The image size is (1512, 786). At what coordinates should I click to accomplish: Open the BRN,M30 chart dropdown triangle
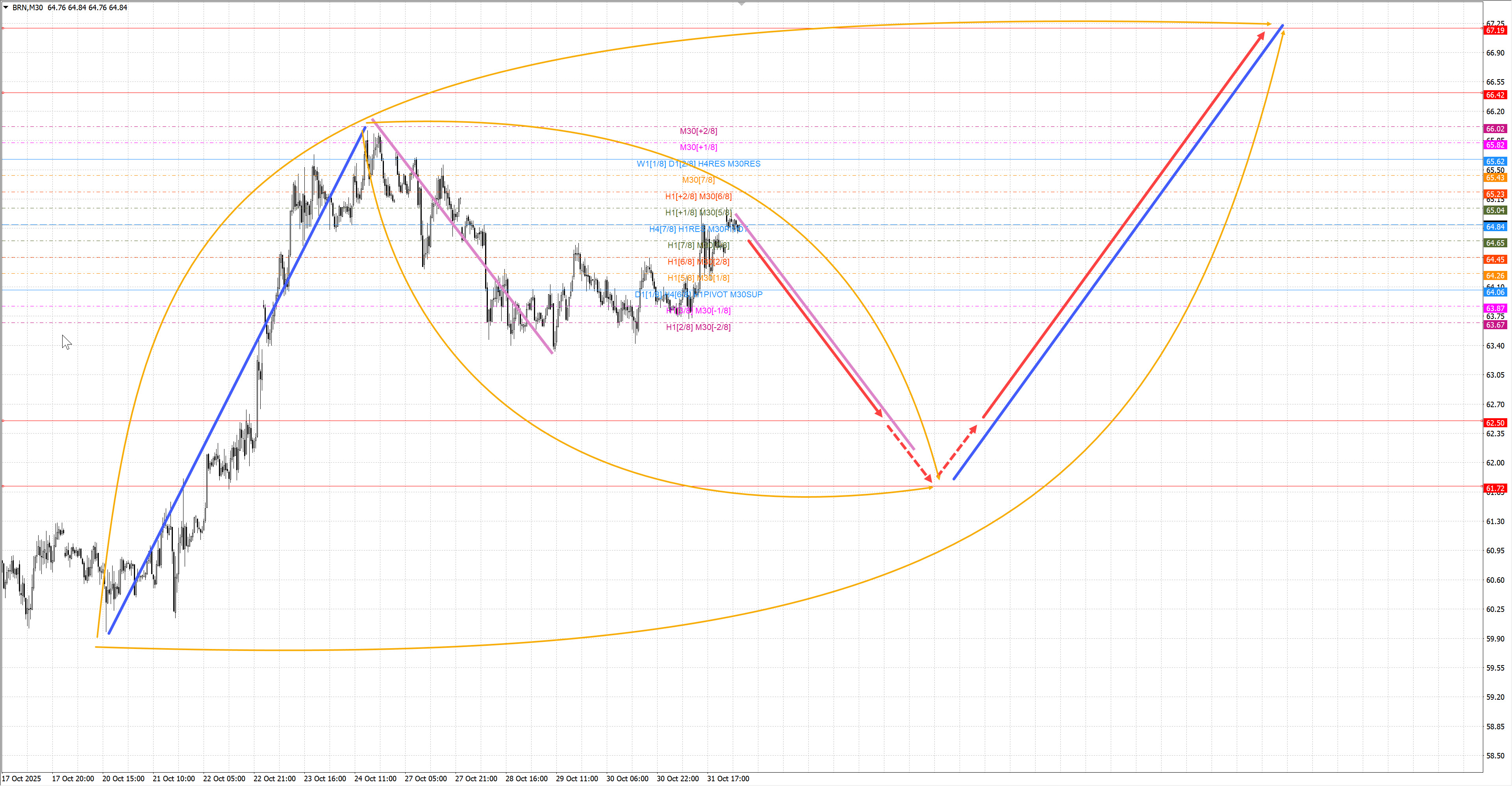(x=6, y=7)
